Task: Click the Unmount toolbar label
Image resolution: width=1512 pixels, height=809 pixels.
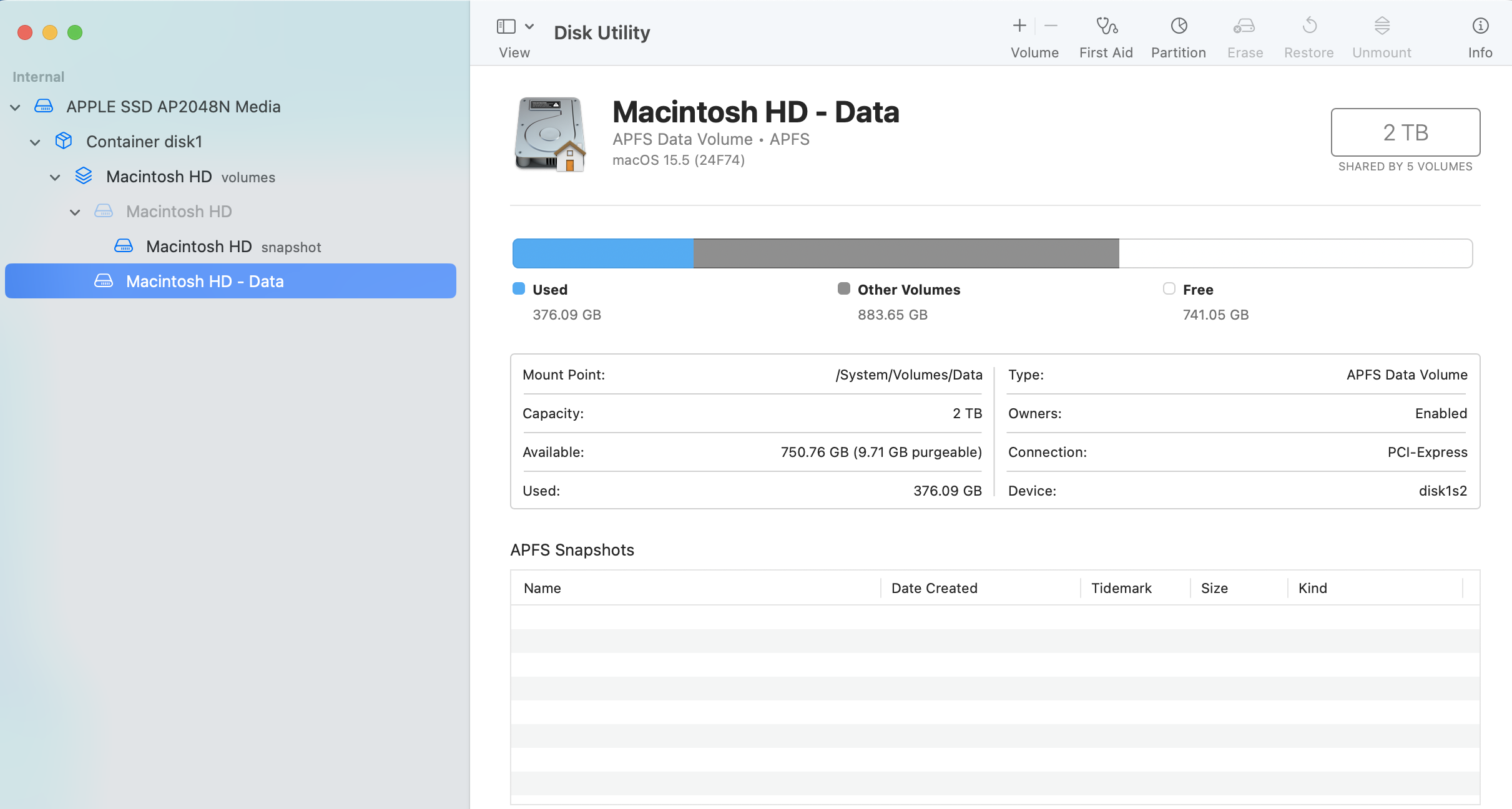Action: 1382,53
